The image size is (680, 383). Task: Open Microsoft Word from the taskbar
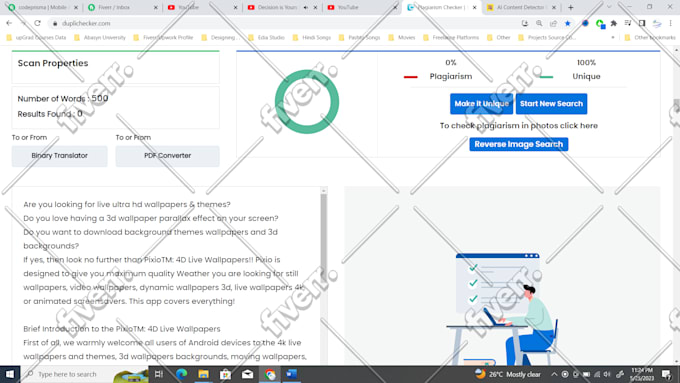(x=292, y=374)
